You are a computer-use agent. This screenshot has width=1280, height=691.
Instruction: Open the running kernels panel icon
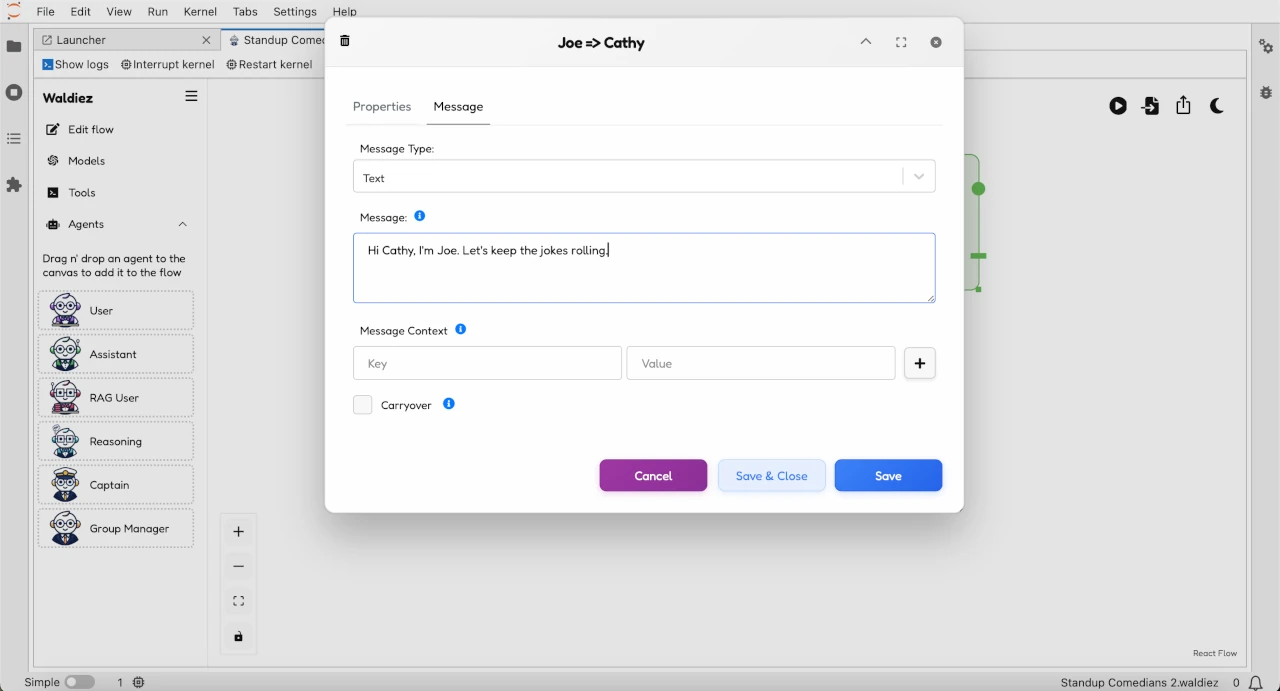[x=14, y=93]
